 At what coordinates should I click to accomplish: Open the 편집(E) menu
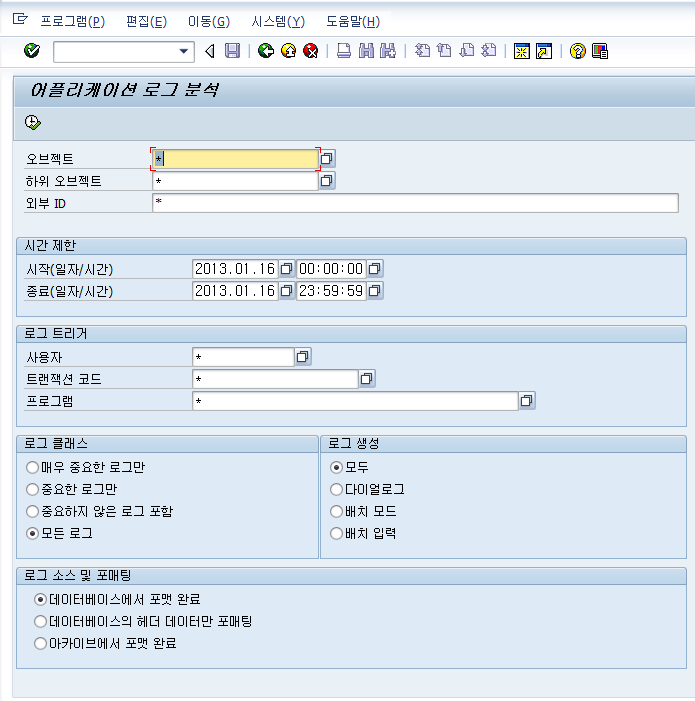click(x=146, y=21)
